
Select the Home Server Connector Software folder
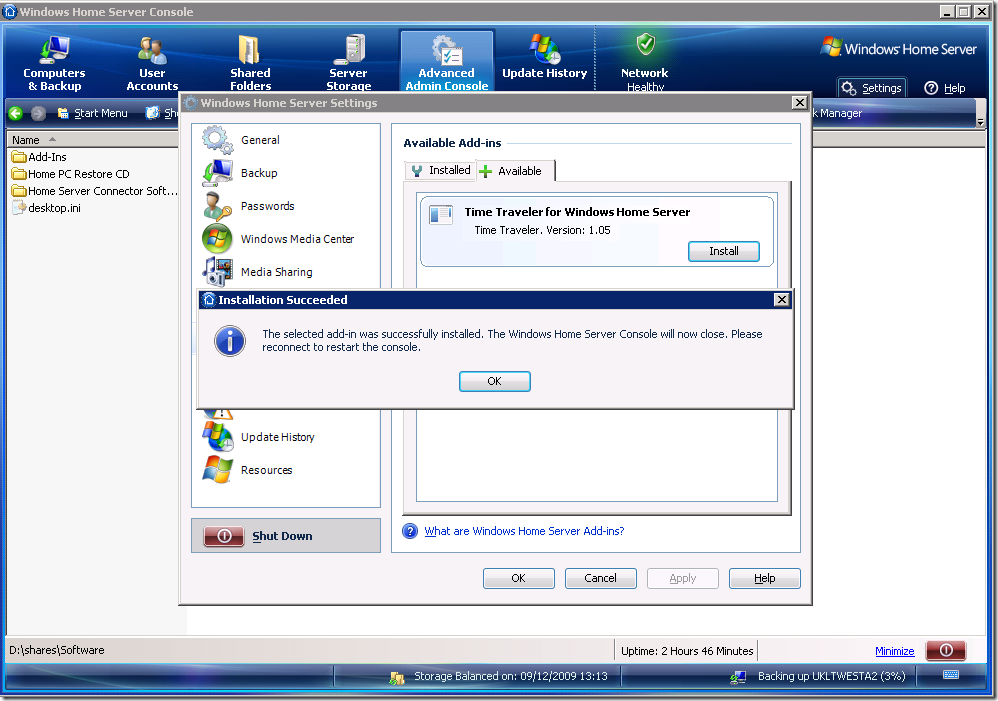click(94, 191)
